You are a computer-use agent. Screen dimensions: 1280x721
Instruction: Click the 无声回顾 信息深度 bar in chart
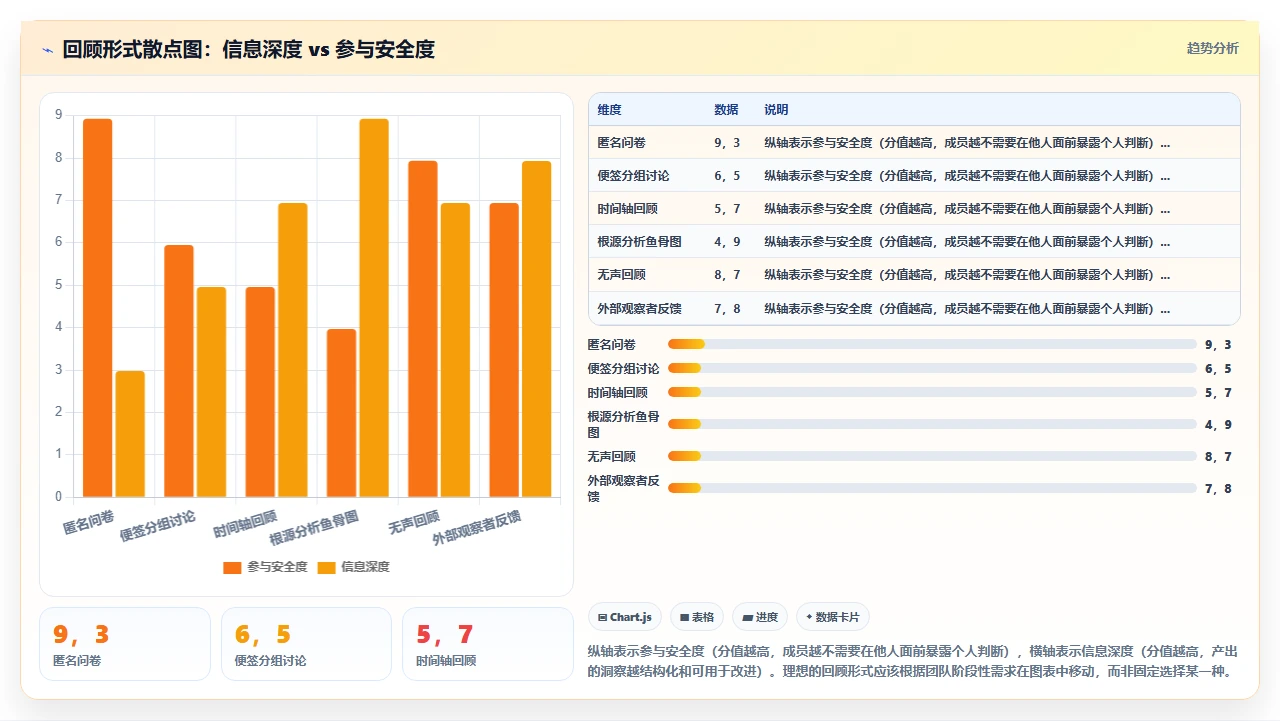coord(455,350)
